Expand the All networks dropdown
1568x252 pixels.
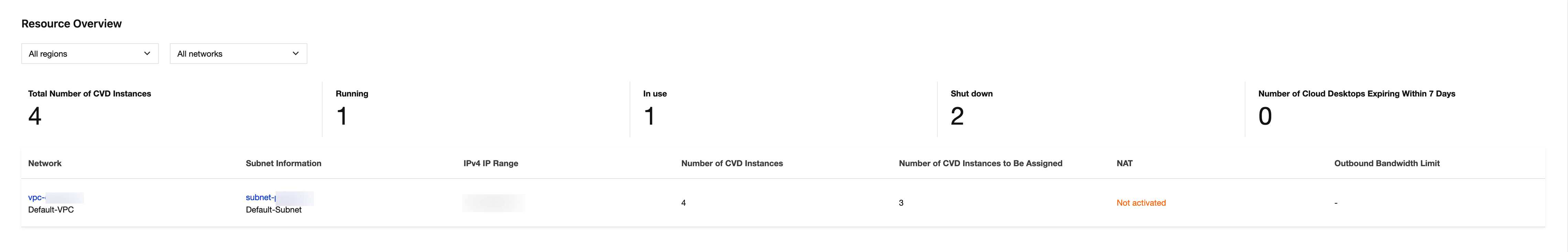coord(238,54)
